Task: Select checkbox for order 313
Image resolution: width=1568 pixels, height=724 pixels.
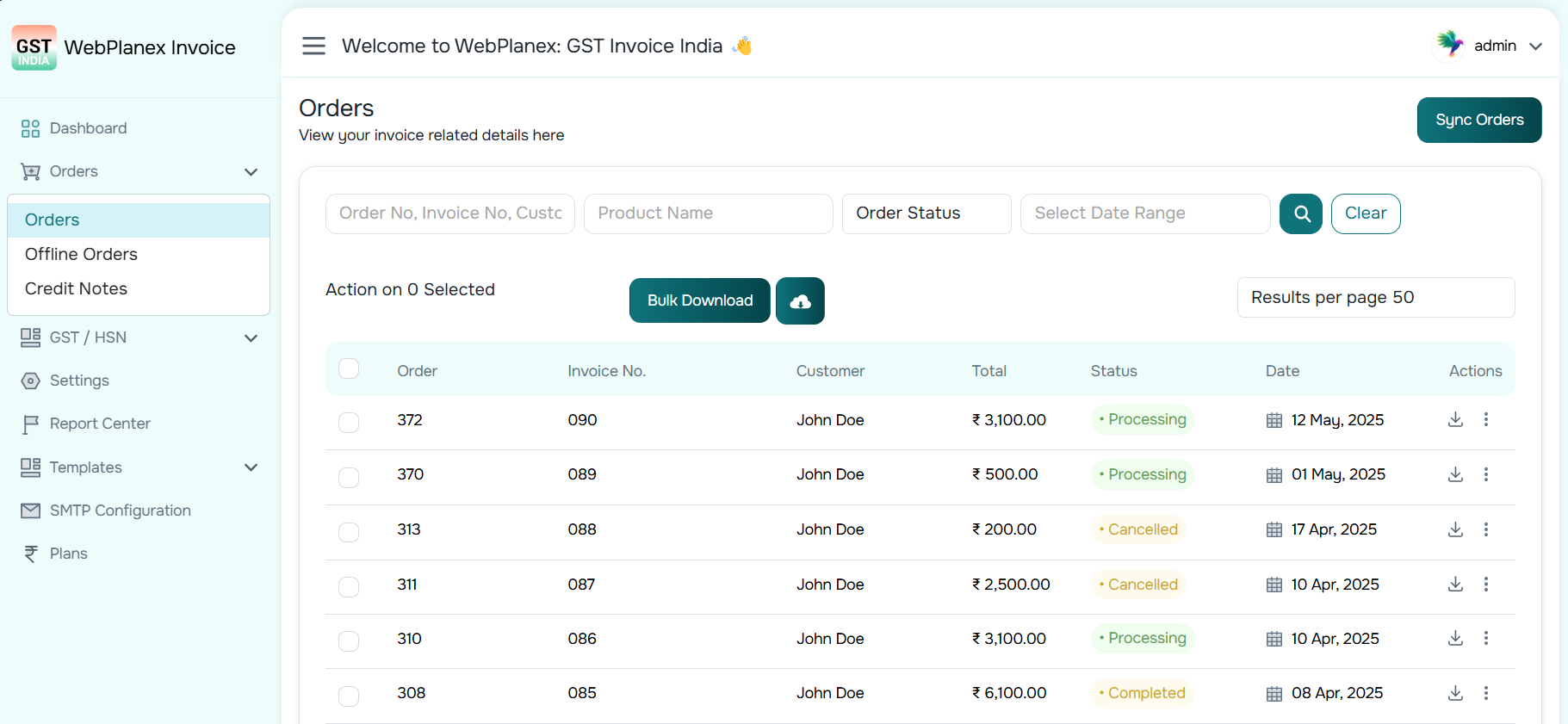Action: [349, 532]
